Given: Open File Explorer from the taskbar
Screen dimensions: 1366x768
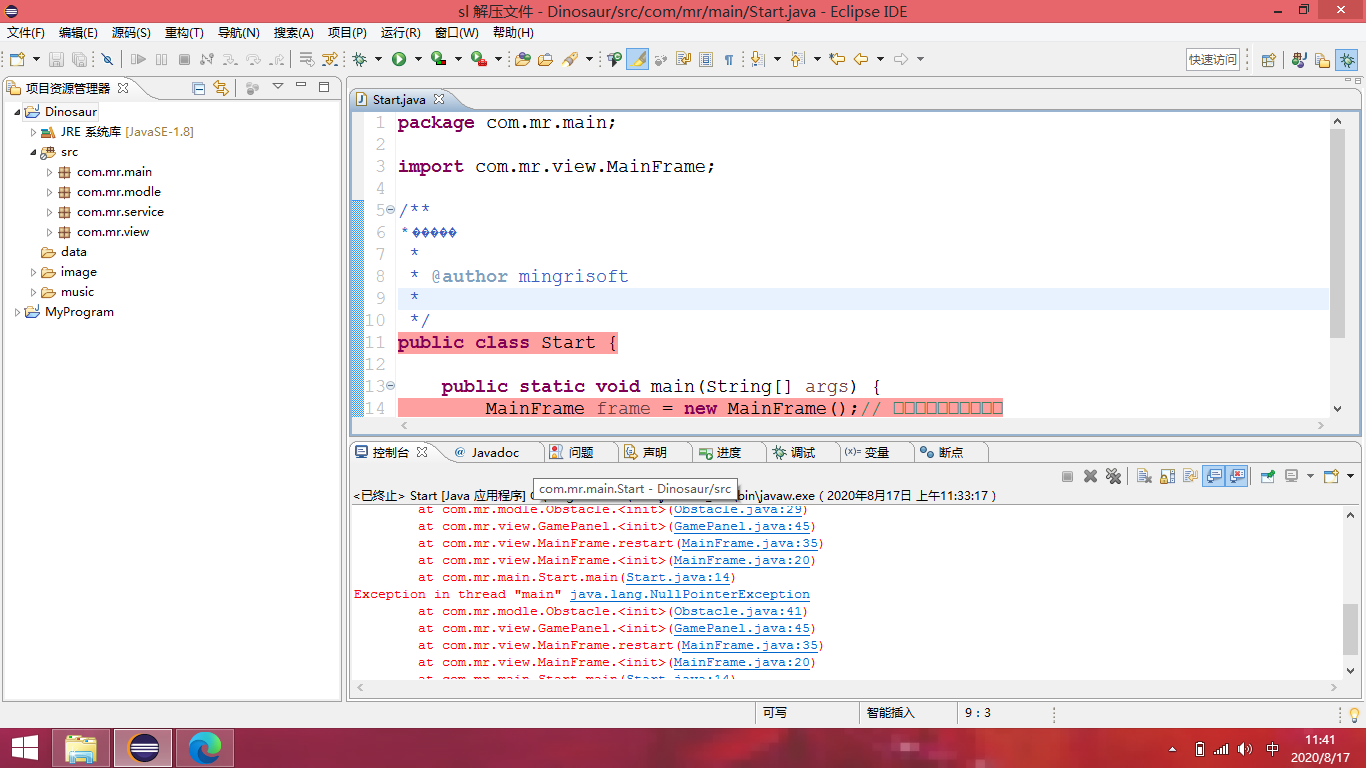Looking at the screenshot, I should pos(81,747).
